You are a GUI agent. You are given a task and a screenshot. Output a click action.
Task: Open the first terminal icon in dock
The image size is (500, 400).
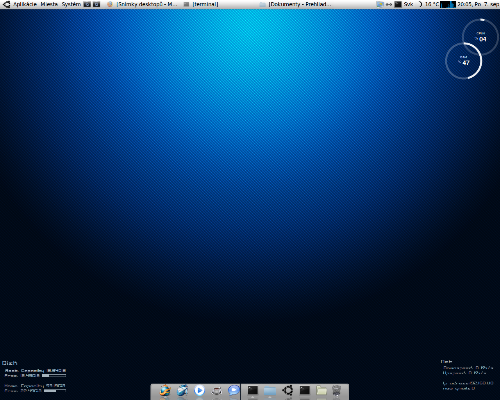253,390
